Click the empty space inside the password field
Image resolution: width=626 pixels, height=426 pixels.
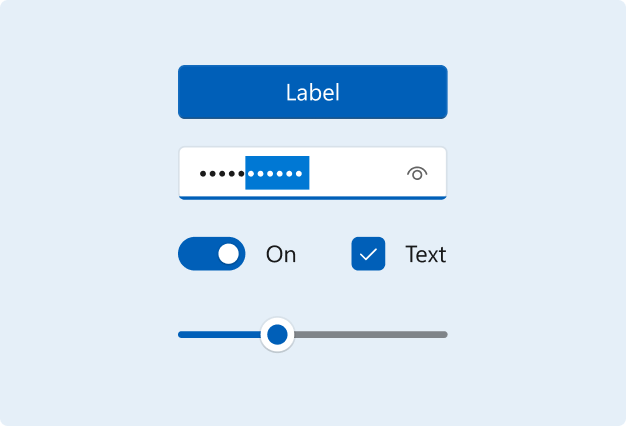point(357,173)
